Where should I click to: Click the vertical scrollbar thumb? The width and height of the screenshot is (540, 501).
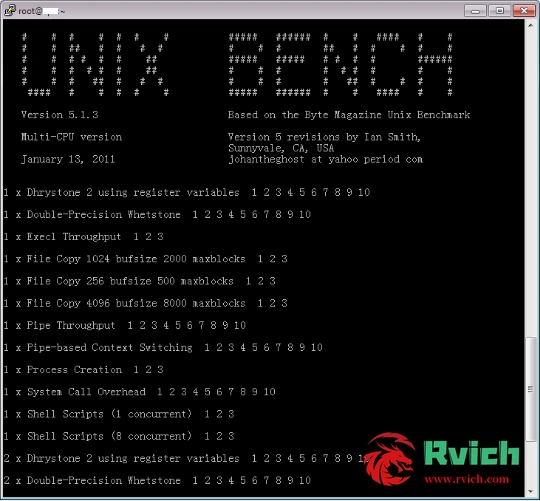531,389
